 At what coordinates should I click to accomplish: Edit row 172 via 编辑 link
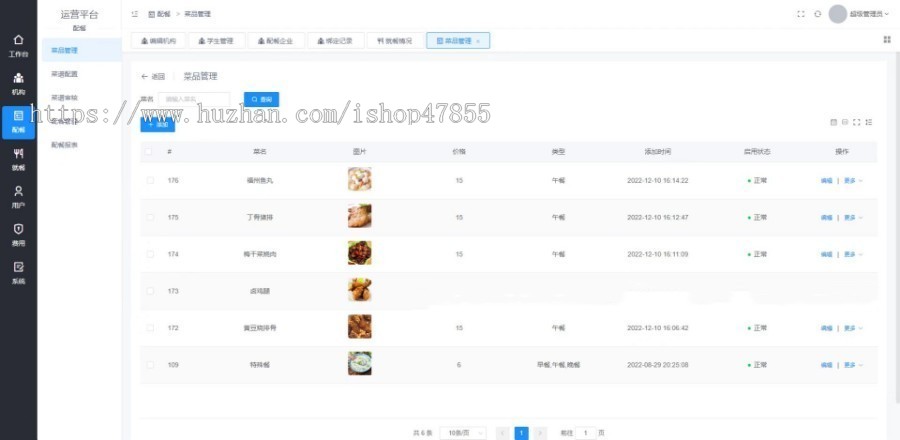[826, 328]
